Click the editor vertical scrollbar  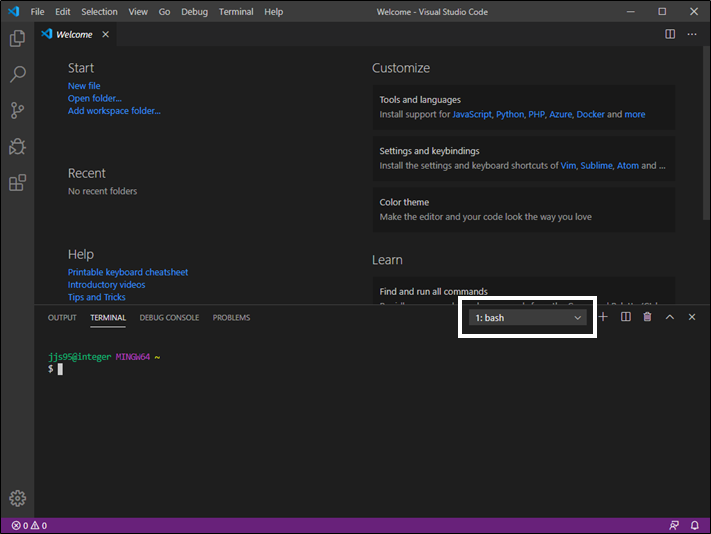[x=706, y=134]
